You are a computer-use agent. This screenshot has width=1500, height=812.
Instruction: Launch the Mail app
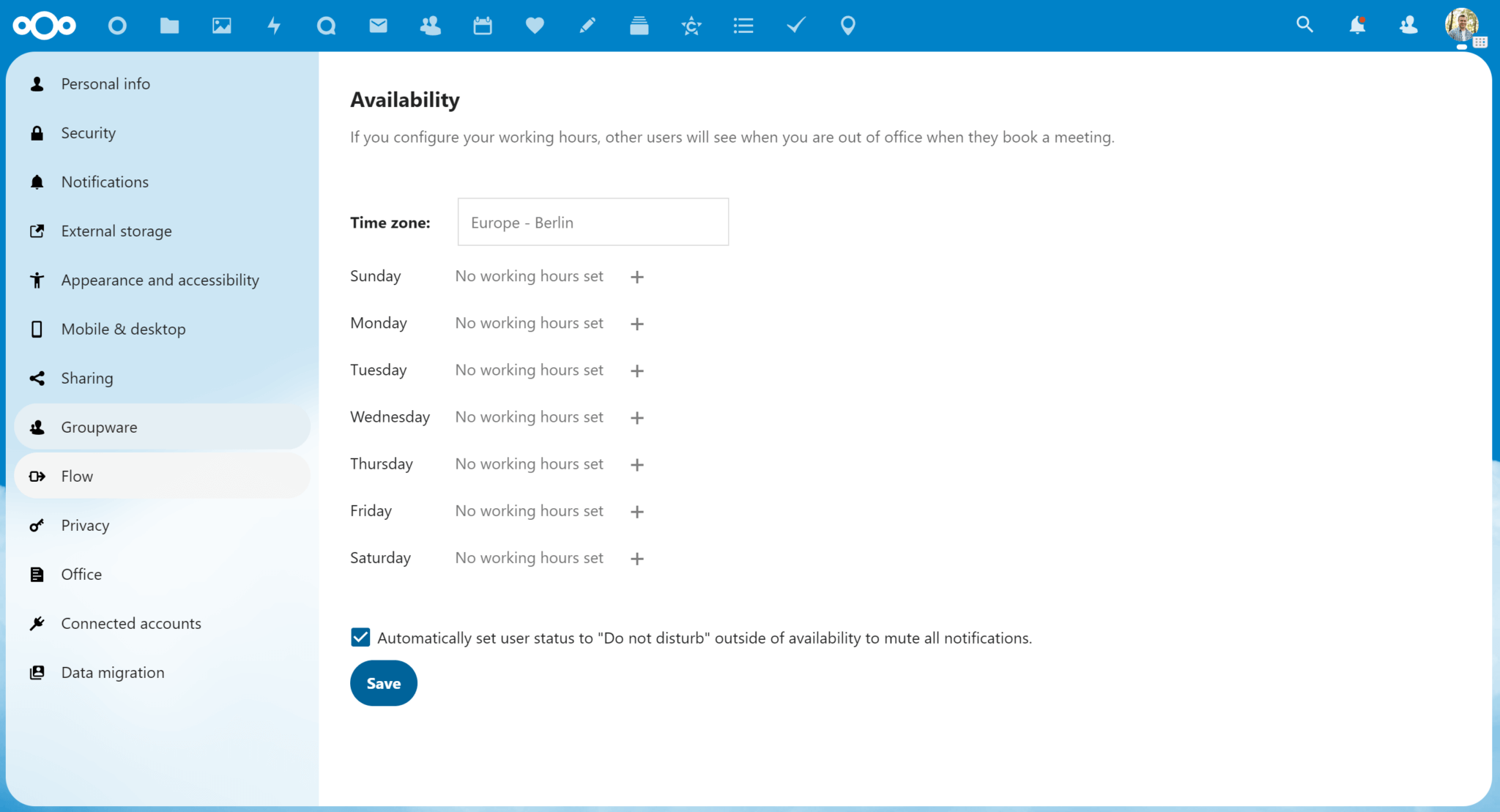coord(378,26)
